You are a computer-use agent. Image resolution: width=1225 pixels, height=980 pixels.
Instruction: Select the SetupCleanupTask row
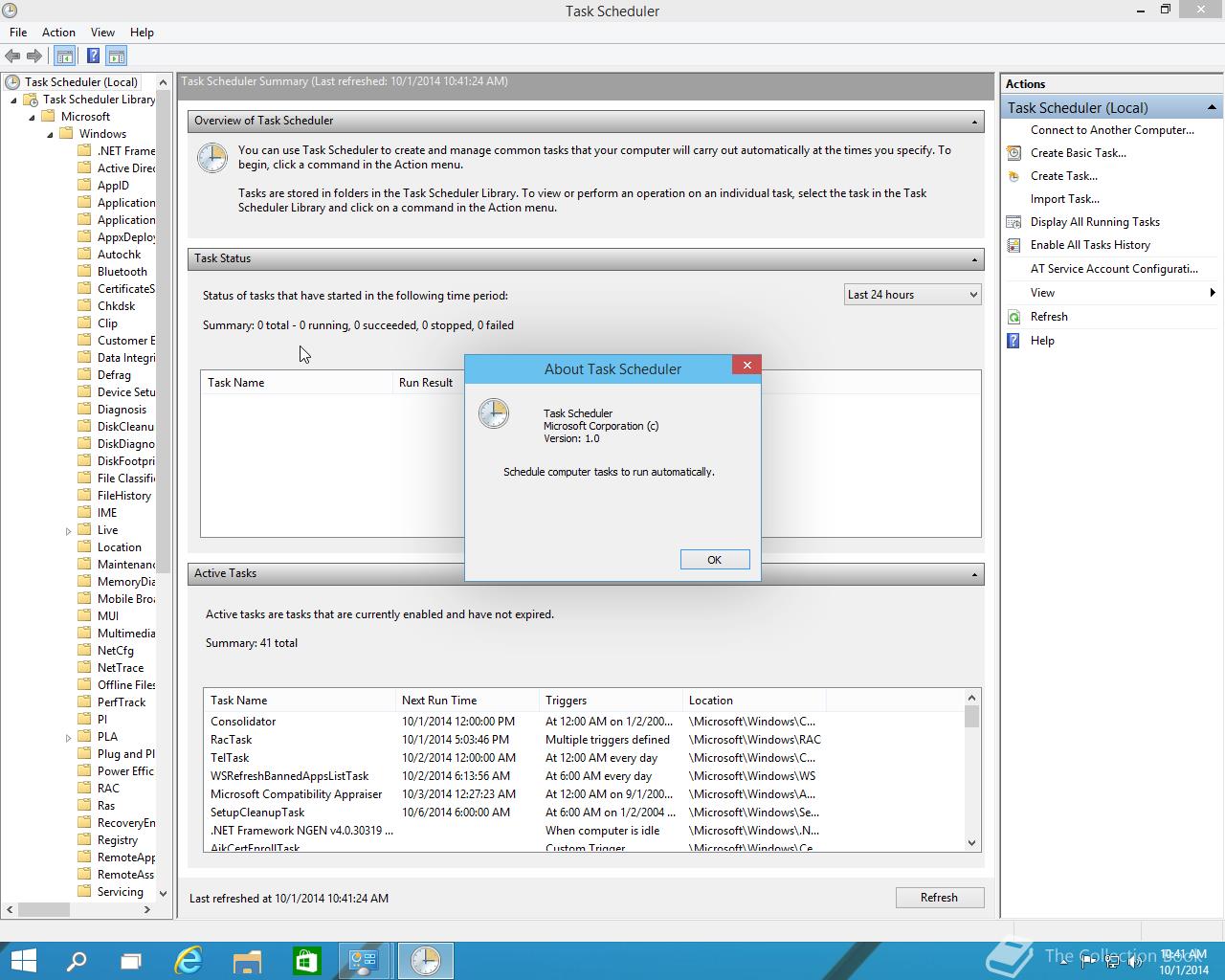click(x=516, y=813)
